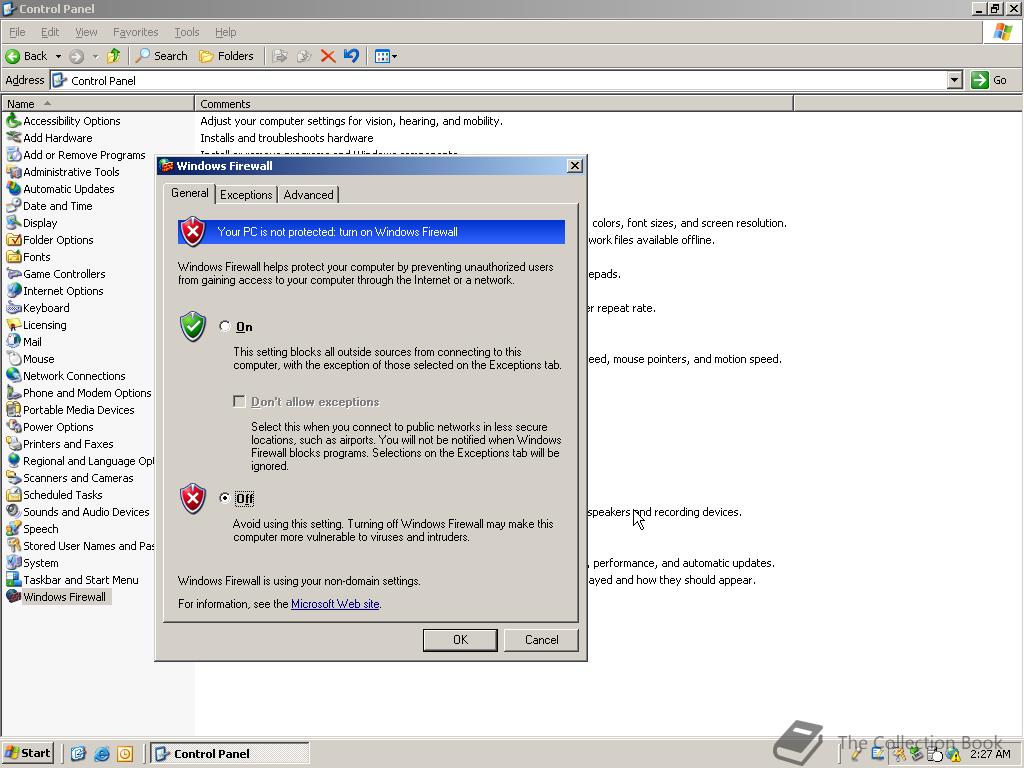
Task: Click the Back arrow toolbar icon
Action: click(x=12, y=56)
